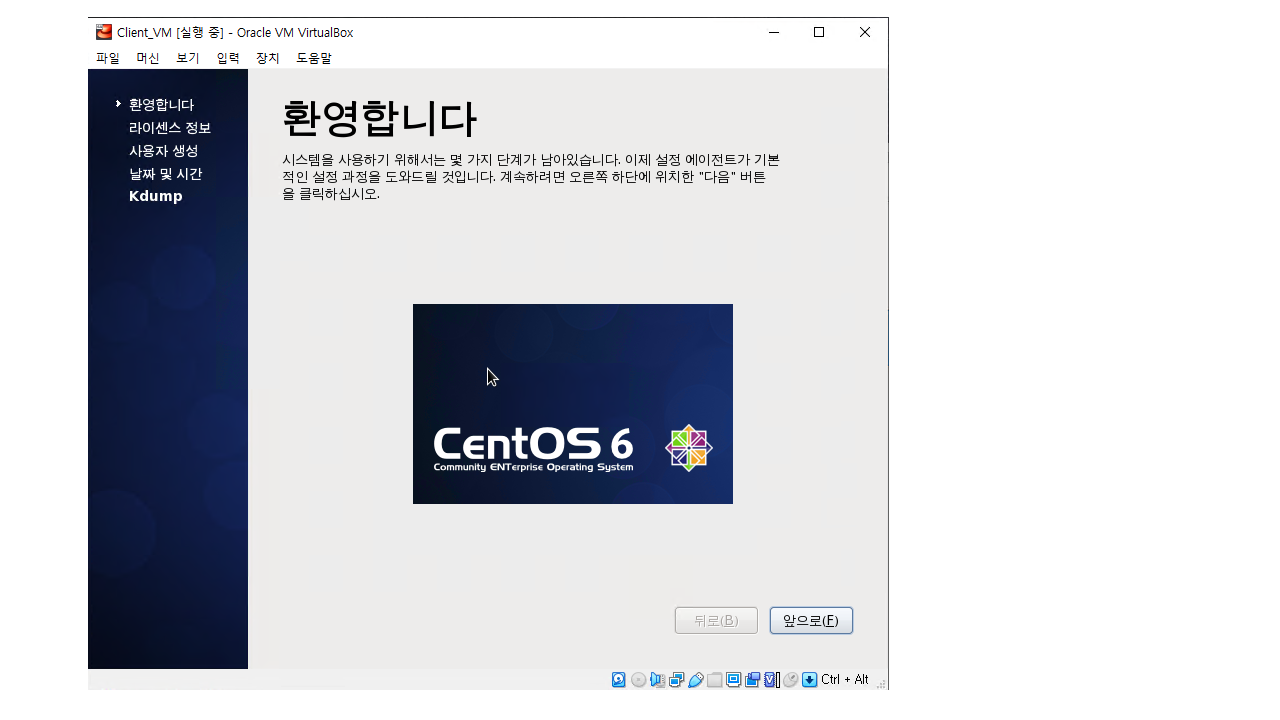Click the display settings status icon

point(733,680)
